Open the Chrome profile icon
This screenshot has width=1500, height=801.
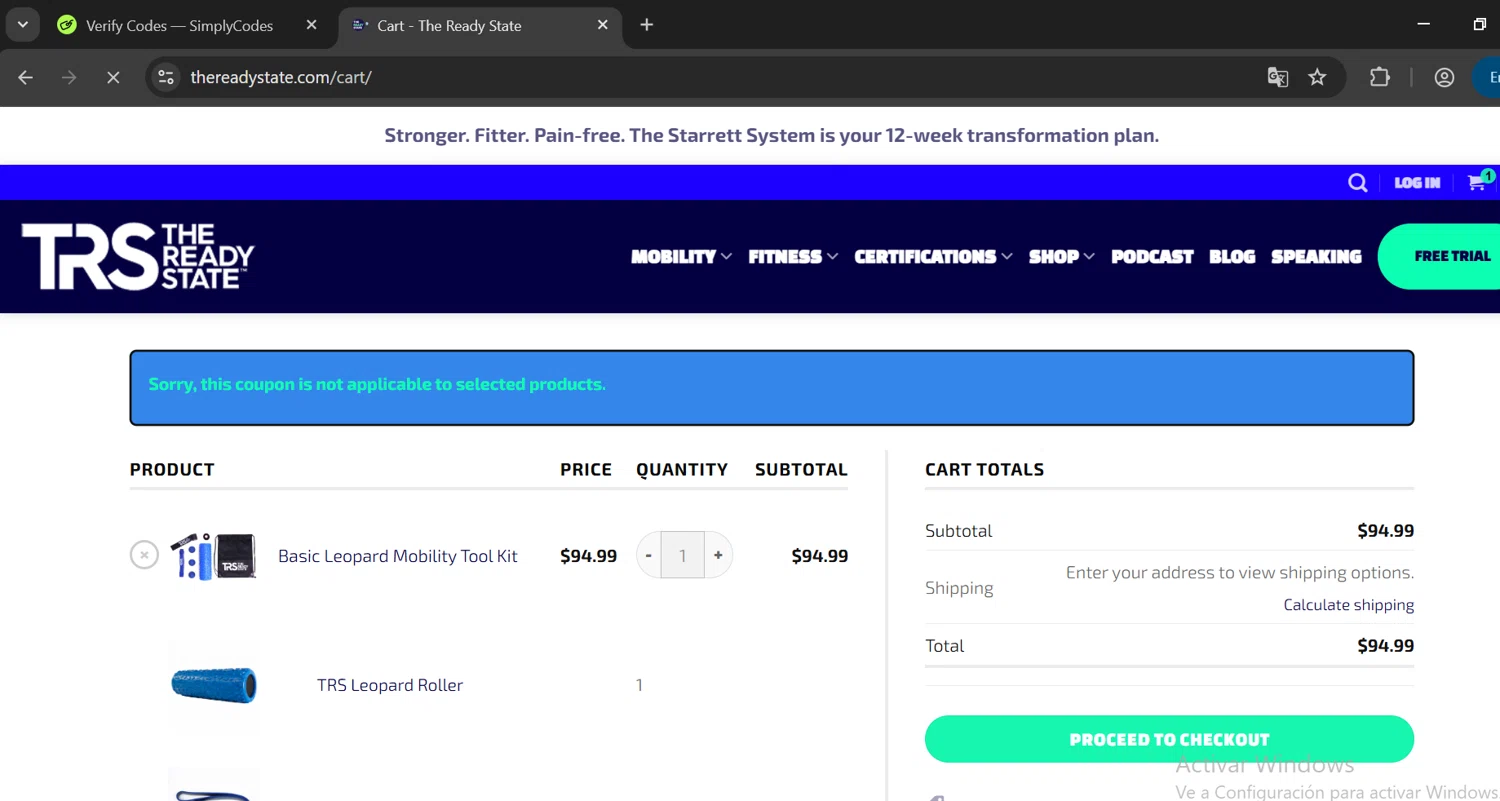coord(1444,77)
